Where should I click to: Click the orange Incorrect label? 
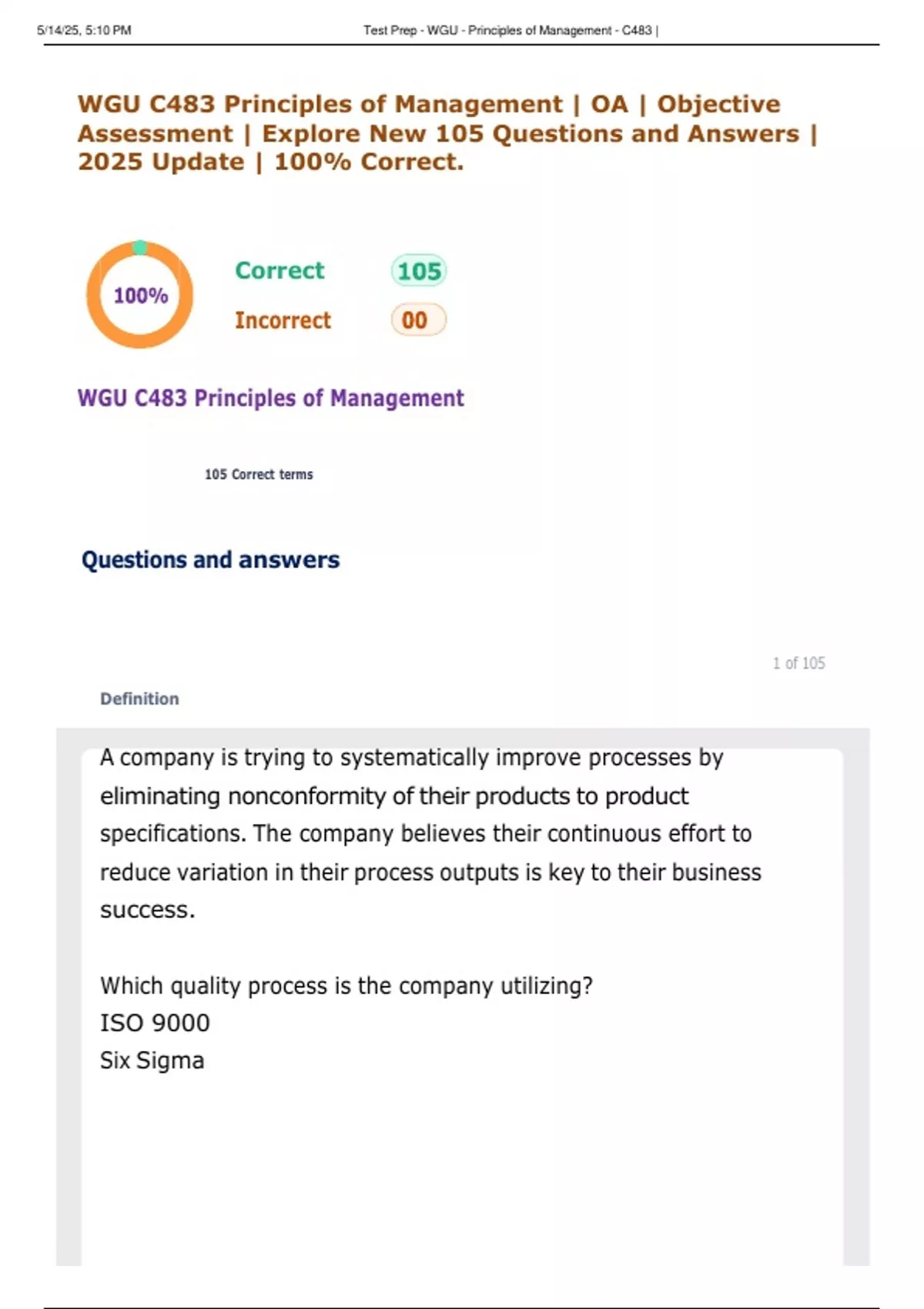pos(283,320)
